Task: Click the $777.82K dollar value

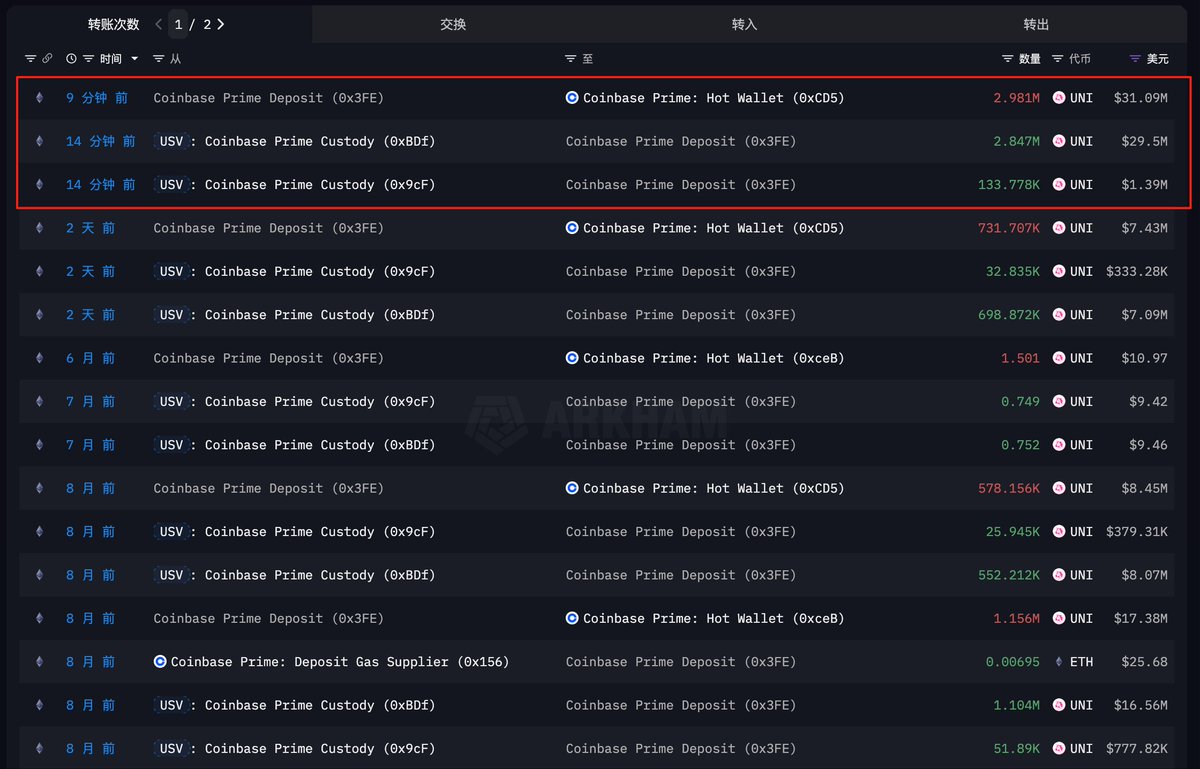Action: [x=1137, y=748]
